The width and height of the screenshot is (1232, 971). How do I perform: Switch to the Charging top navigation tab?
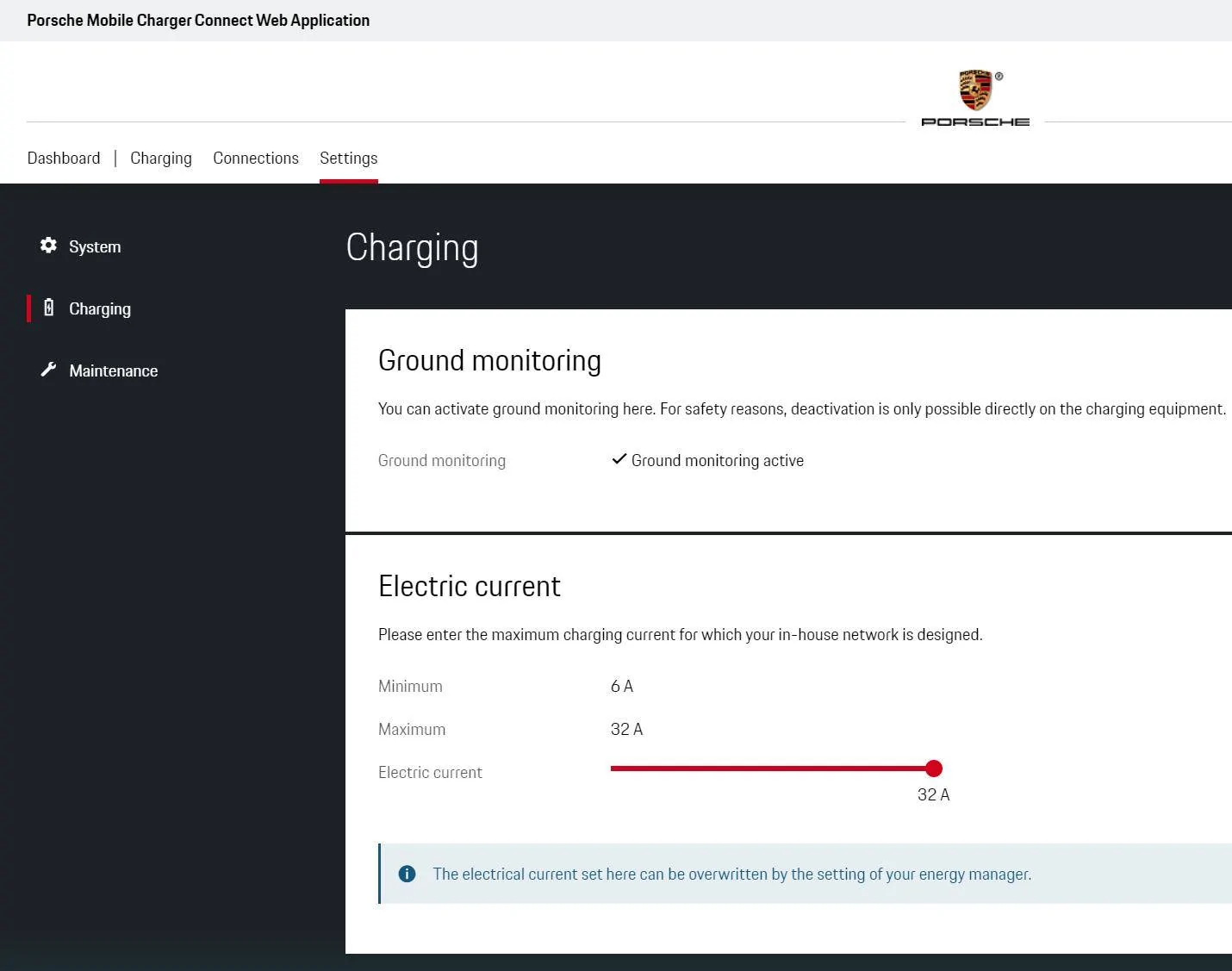coord(161,158)
